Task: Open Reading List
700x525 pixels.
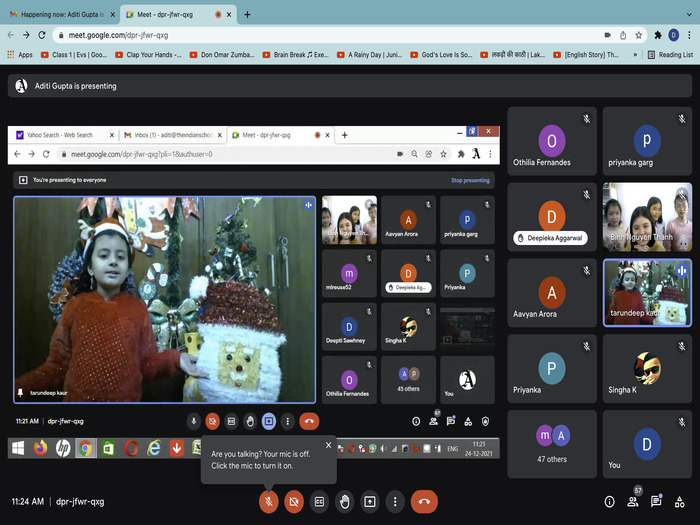Action: (x=670, y=54)
